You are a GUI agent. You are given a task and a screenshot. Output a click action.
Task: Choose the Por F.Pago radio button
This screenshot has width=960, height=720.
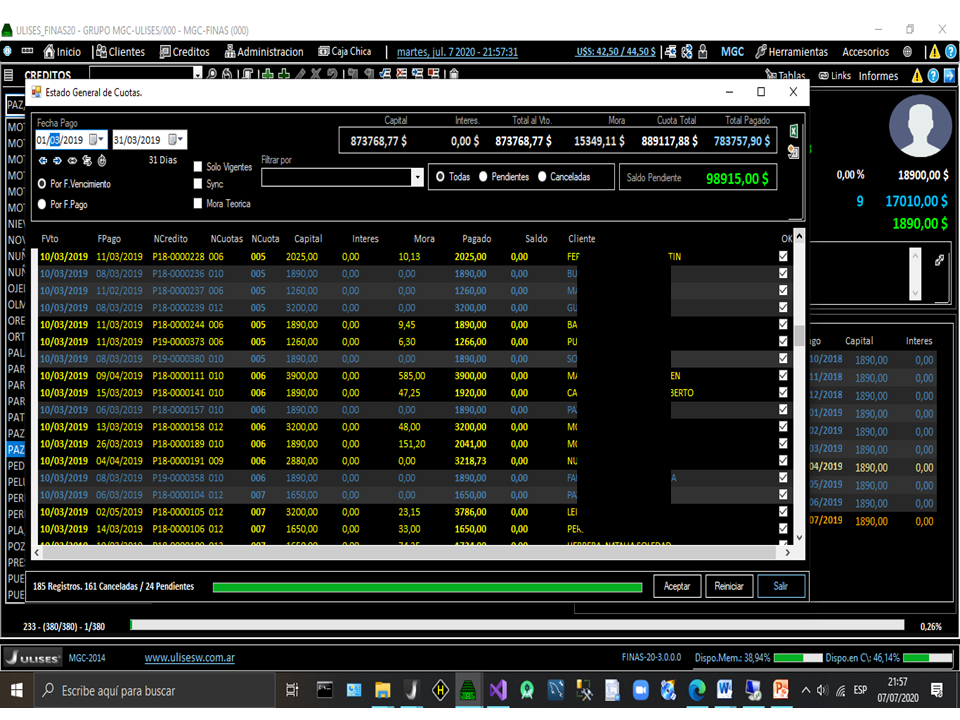tap(42, 204)
